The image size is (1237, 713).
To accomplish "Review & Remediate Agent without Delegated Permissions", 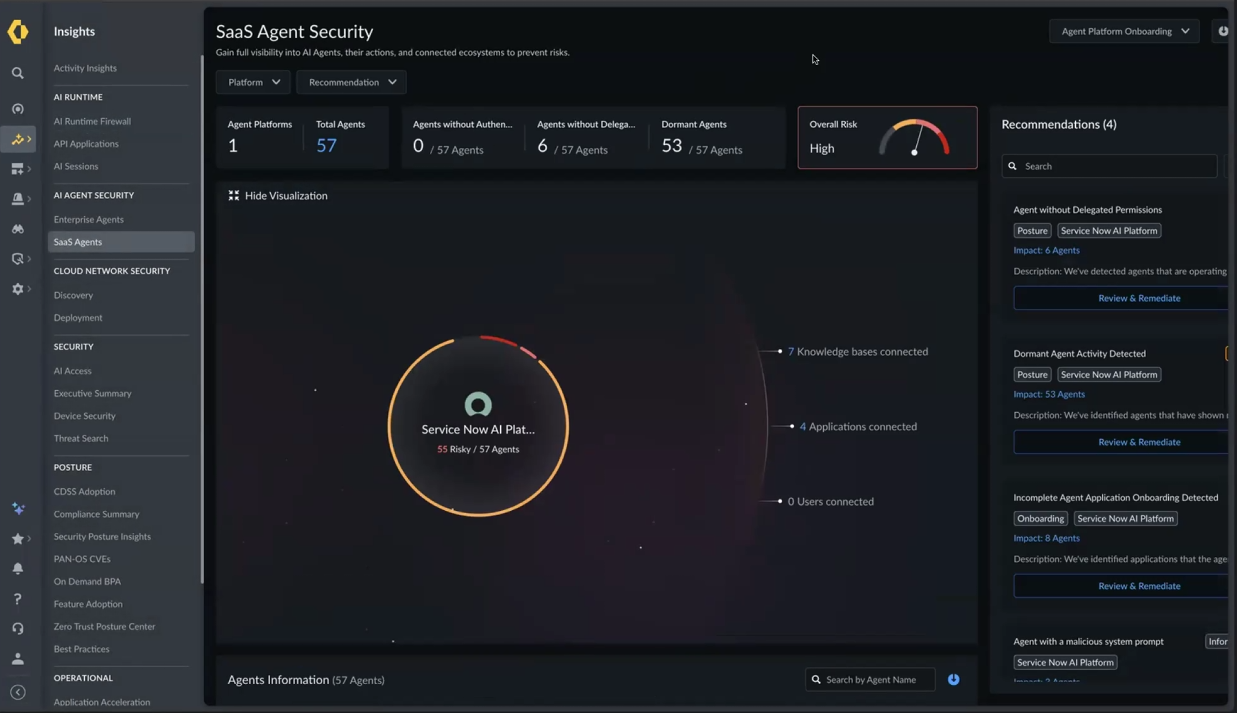I will tap(1121, 298).
